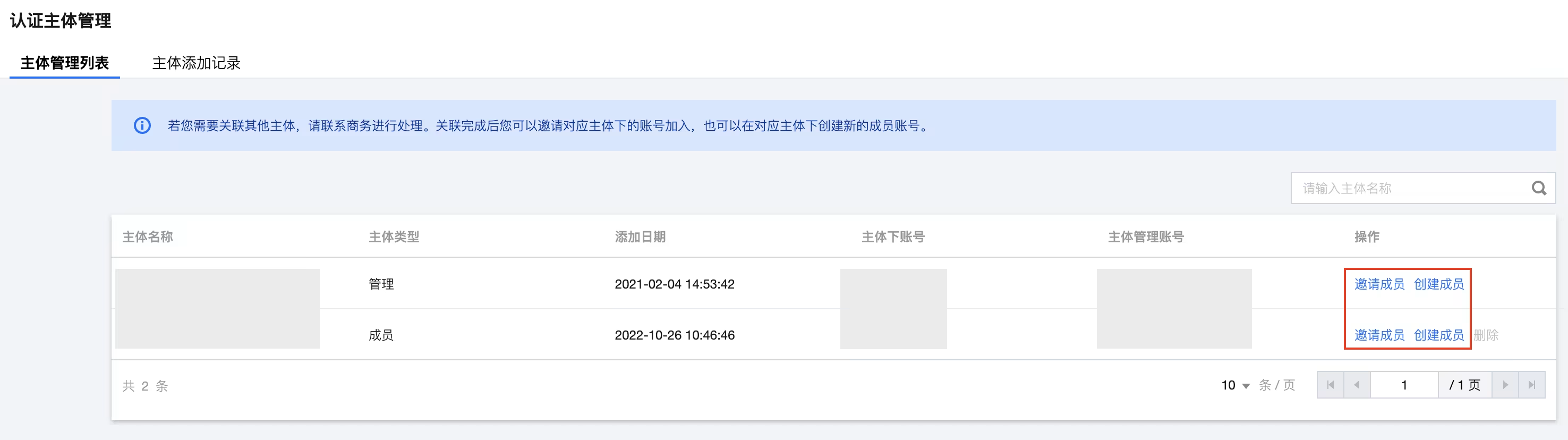Click the 添加日期 column header

pyautogui.click(x=640, y=236)
